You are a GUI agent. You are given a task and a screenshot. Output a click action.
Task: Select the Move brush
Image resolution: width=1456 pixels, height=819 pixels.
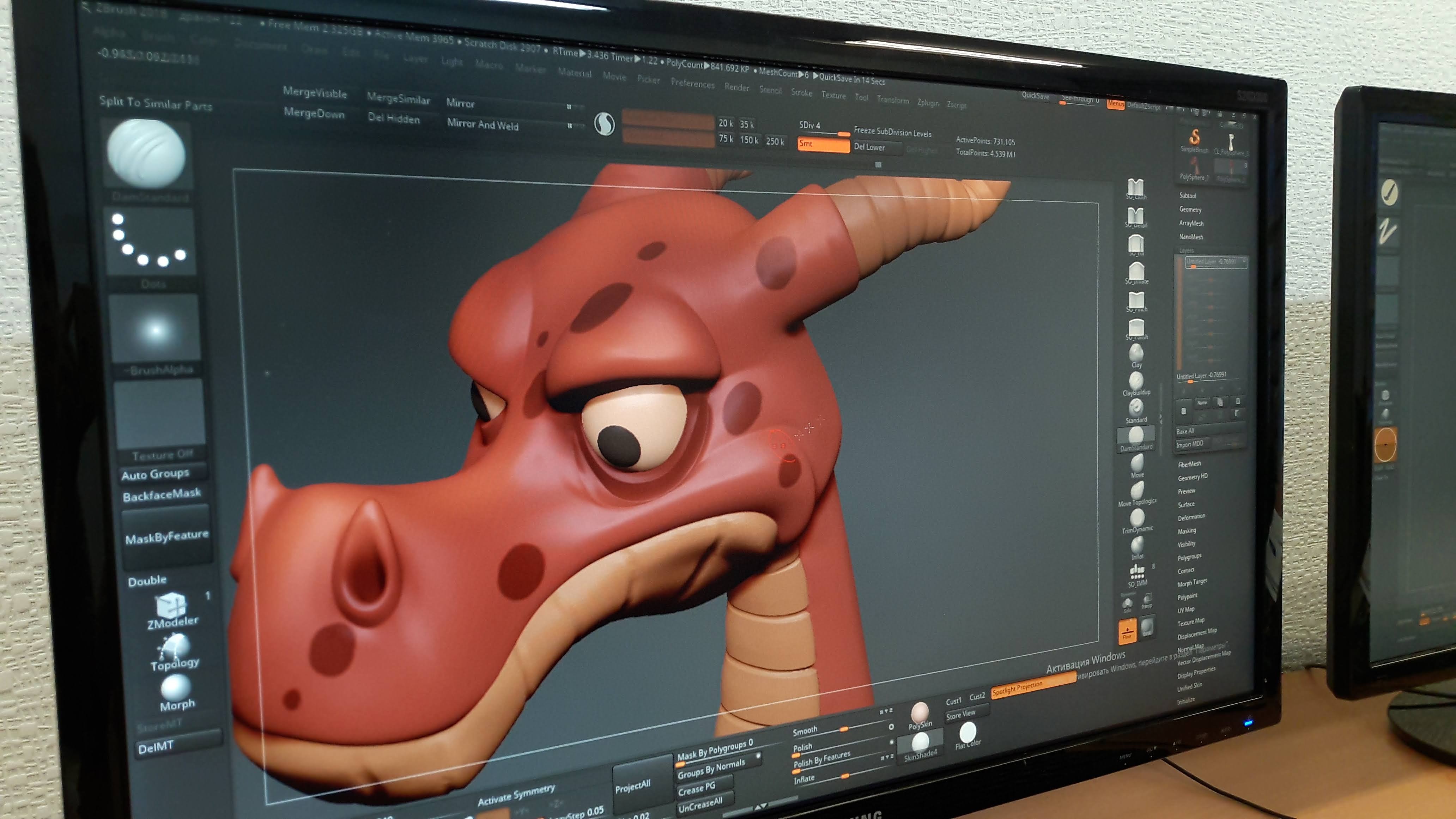1137,466
